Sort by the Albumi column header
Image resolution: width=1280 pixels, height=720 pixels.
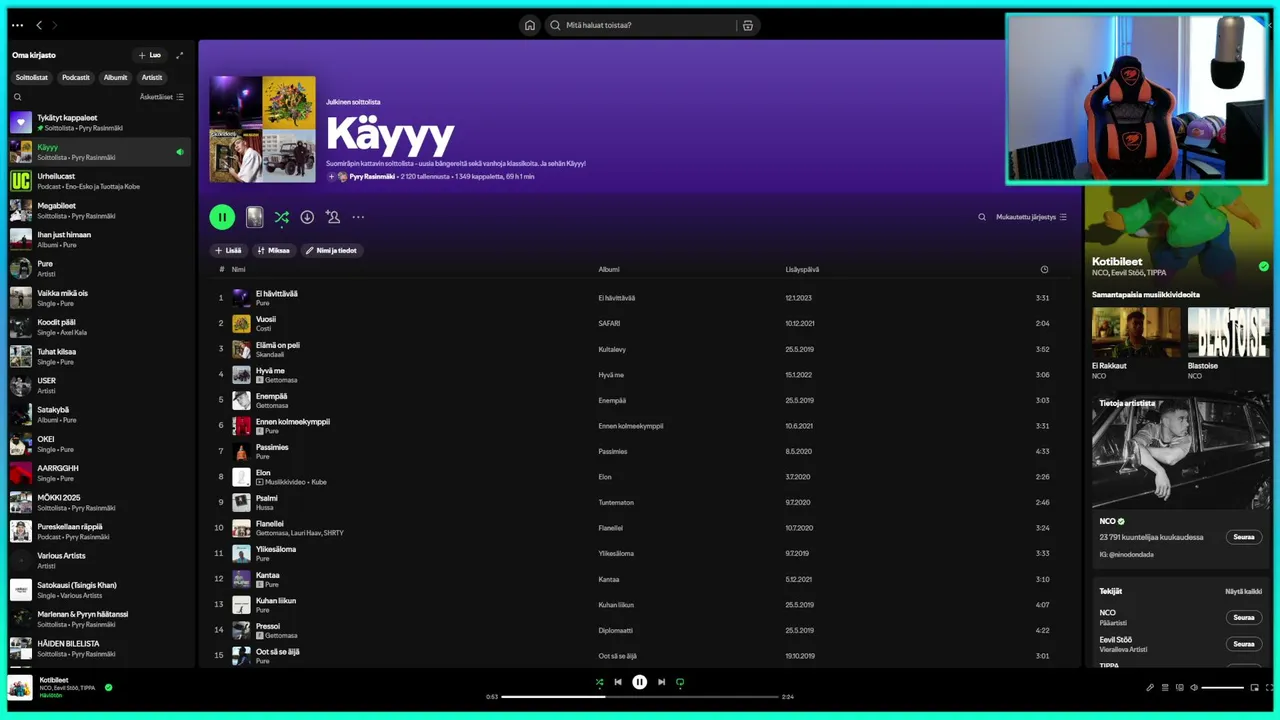pyautogui.click(x=609, y=269)
